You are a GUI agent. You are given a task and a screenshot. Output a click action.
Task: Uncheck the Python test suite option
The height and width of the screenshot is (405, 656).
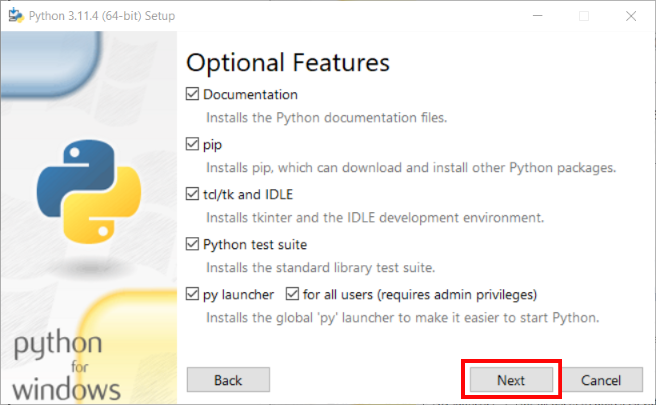[x=193, y=244]
